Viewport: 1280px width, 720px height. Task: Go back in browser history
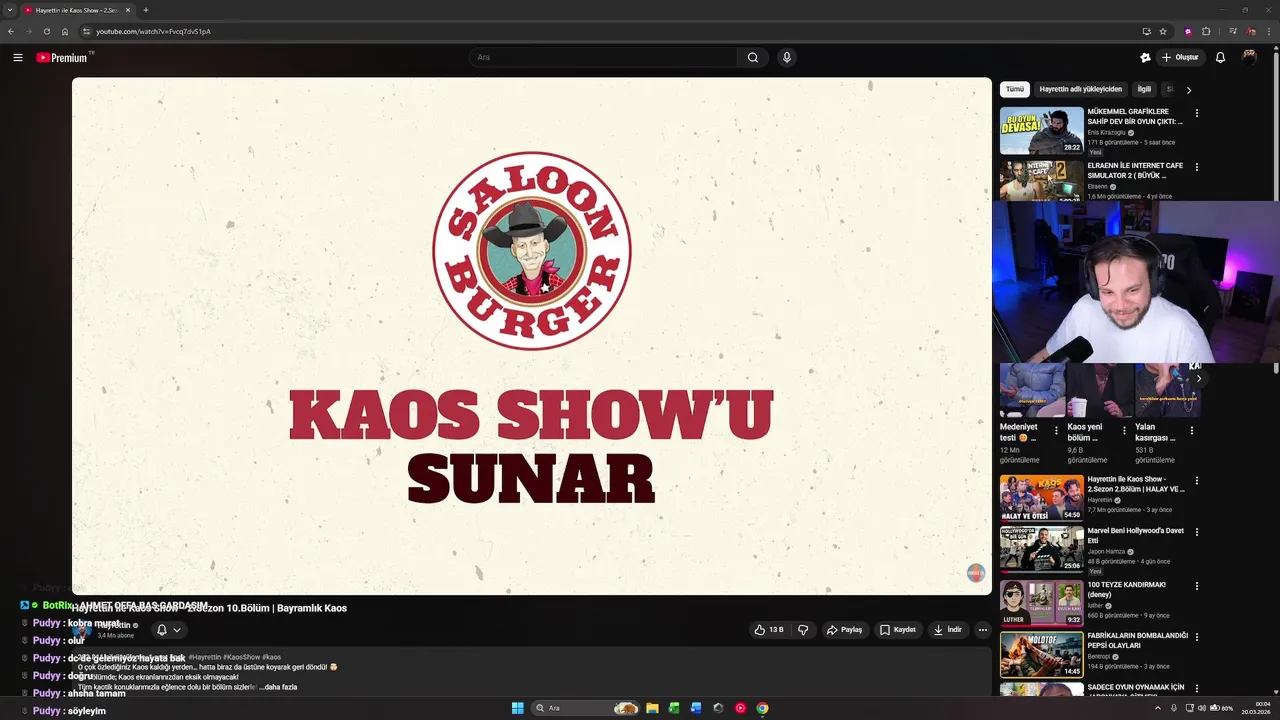pyautogui.click(x=11, y=31)
